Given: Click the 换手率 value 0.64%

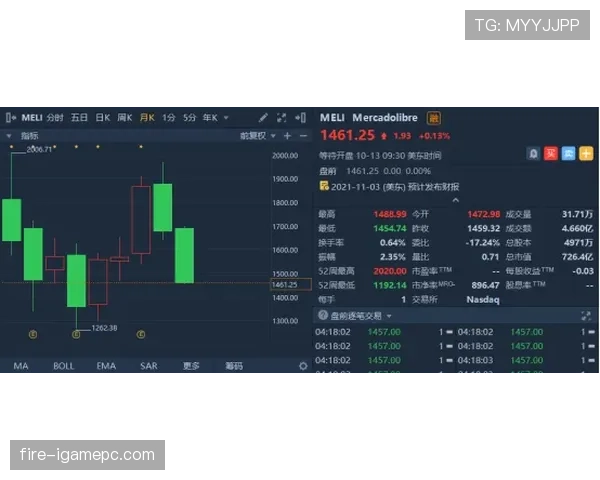Looking at the screenshot, I should pyautogui.click(x=393, y=243).
